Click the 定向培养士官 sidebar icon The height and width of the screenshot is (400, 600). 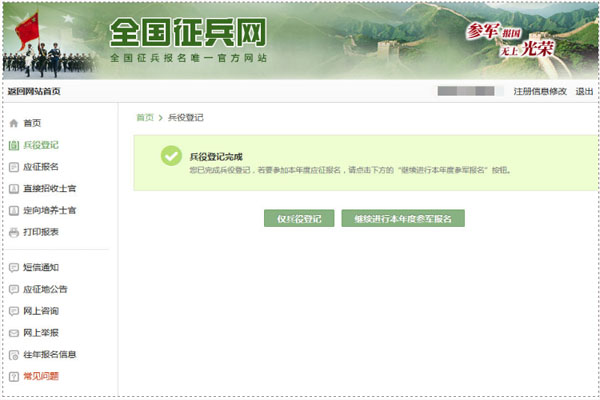[14, 211]
